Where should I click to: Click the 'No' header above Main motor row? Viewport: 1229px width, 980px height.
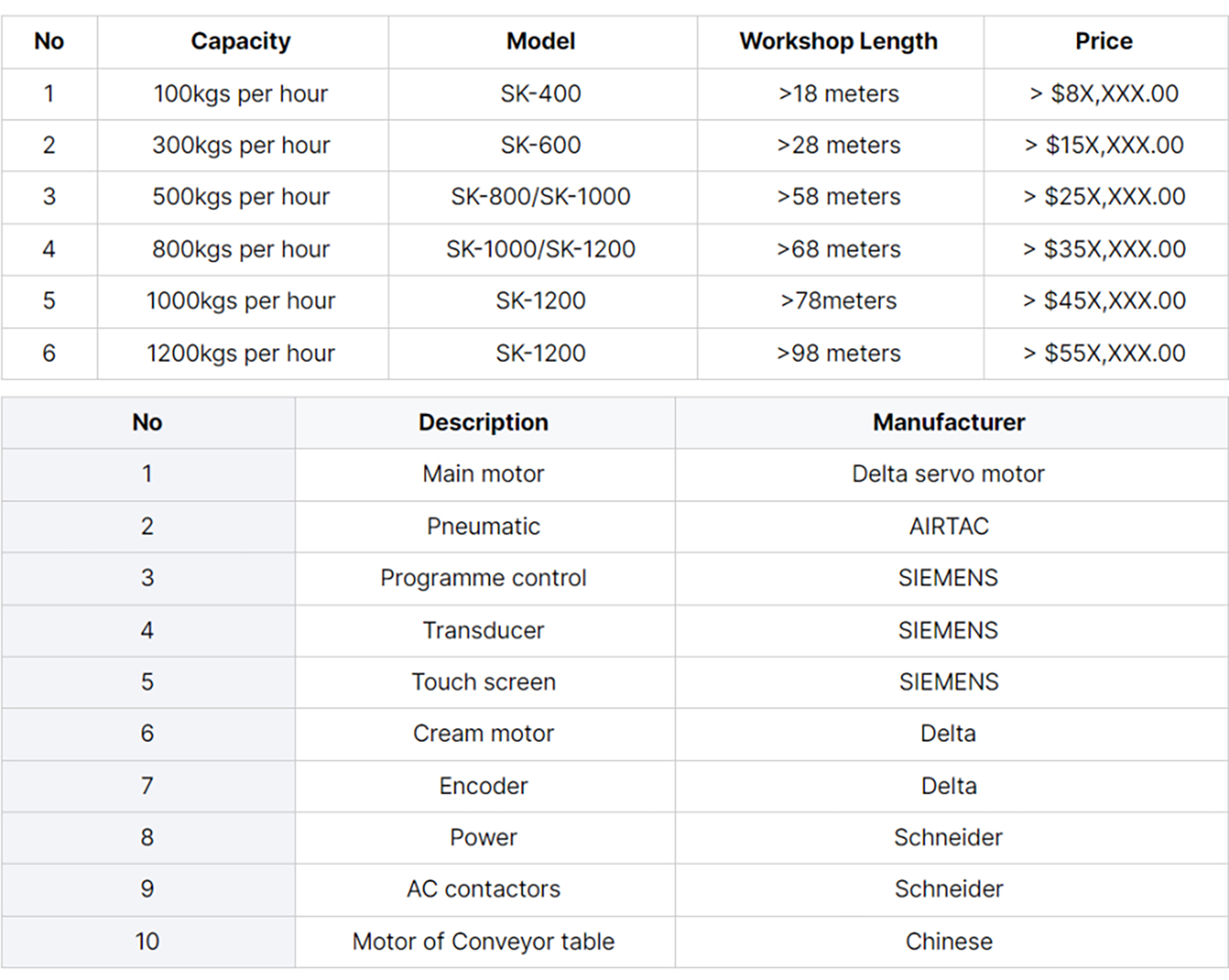tap(148, 423)
